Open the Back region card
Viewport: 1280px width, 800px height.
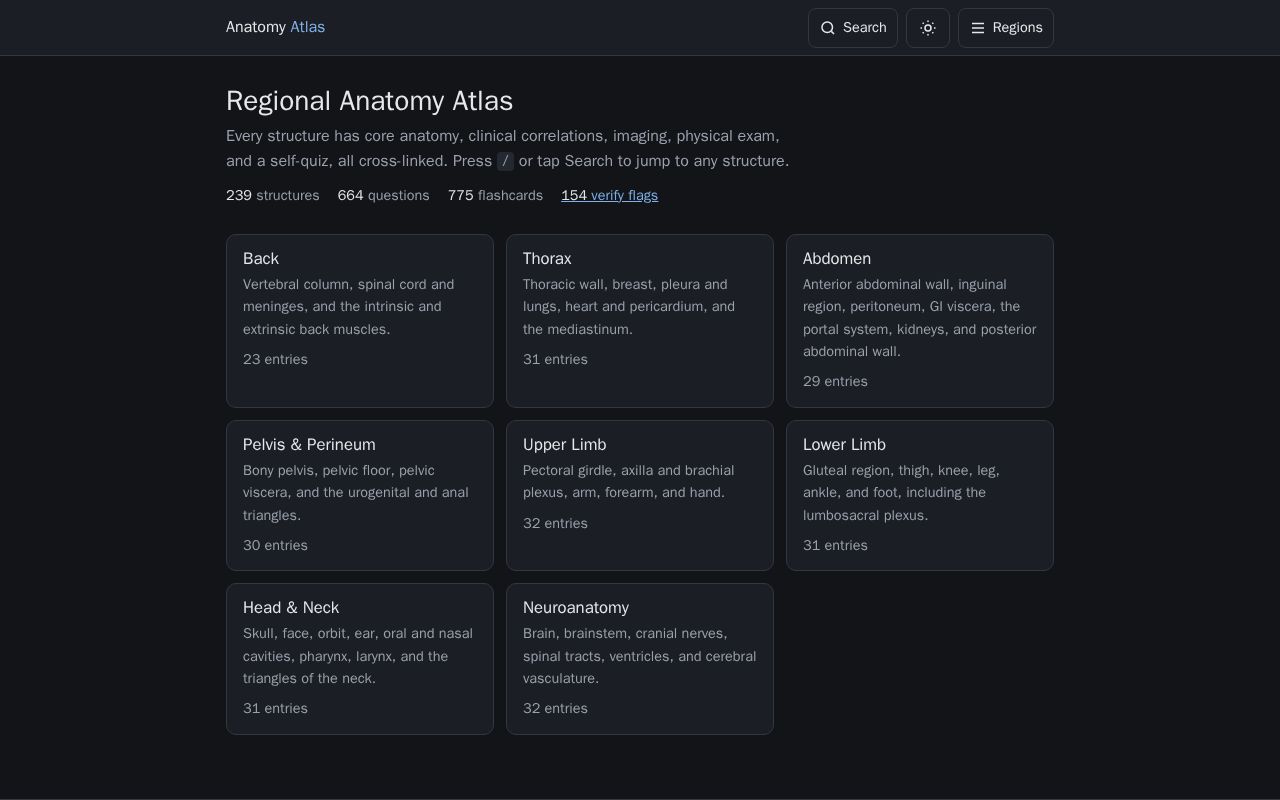tap(360, 321)
